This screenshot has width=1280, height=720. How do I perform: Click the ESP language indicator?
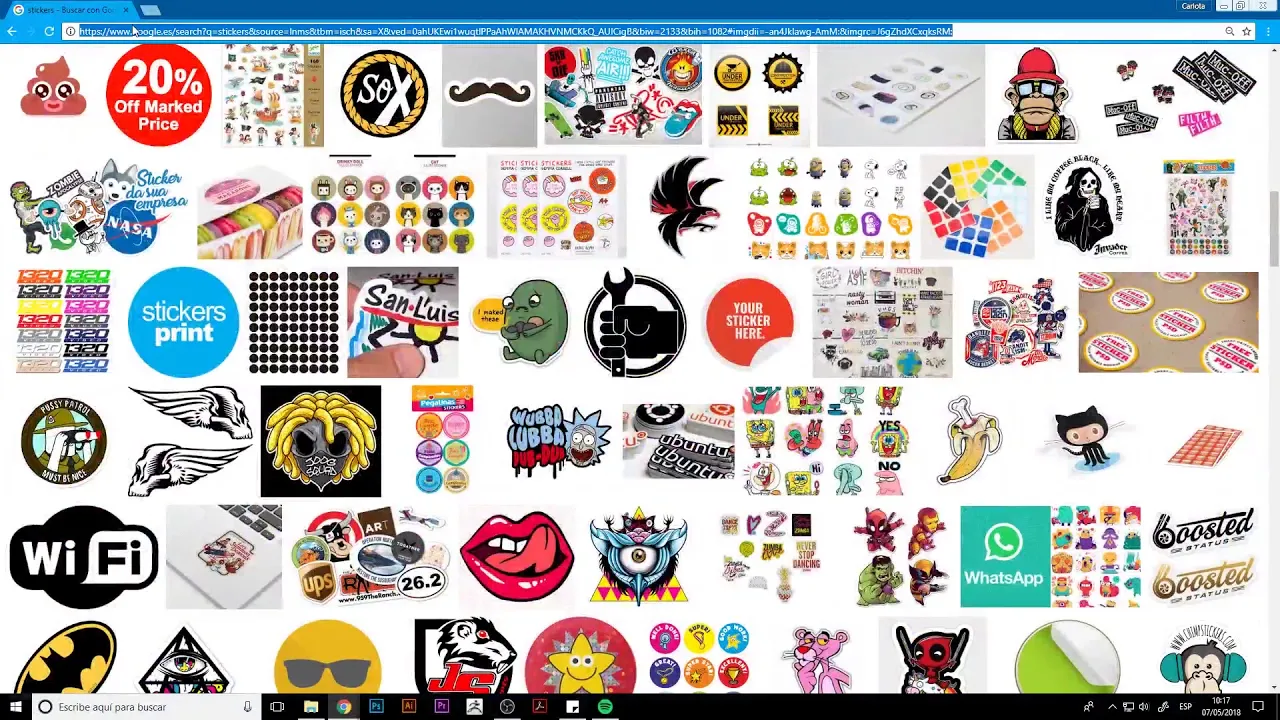[1185, 707]
